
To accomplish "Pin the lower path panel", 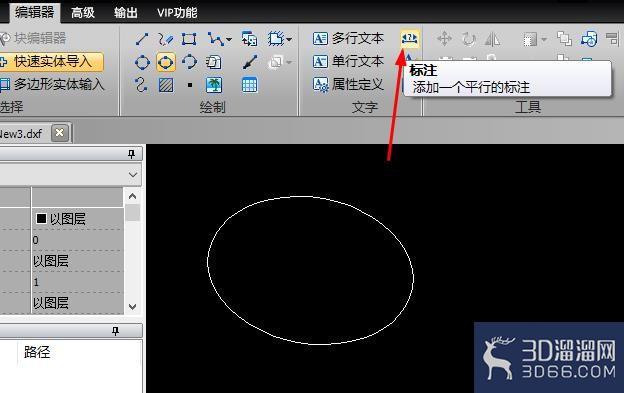I will 115,331.
